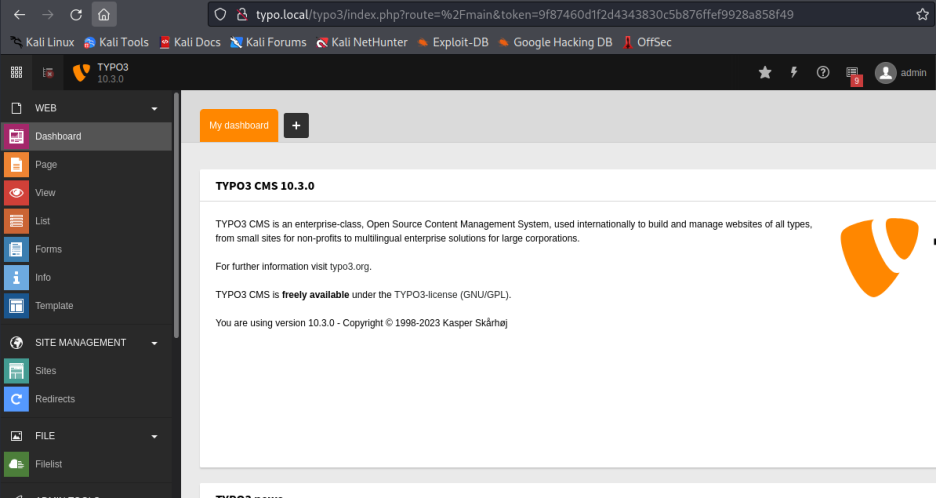936x498 pixels.
Task: Select the My dashboard tab
Action: click(239, 125)
